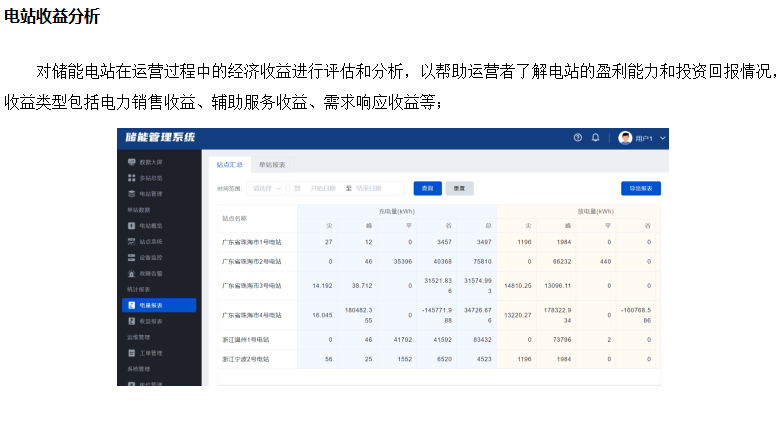784x421 pixels.
Task: Click the 设备监控 sidebar icon
Action: (x=131, y=257)
